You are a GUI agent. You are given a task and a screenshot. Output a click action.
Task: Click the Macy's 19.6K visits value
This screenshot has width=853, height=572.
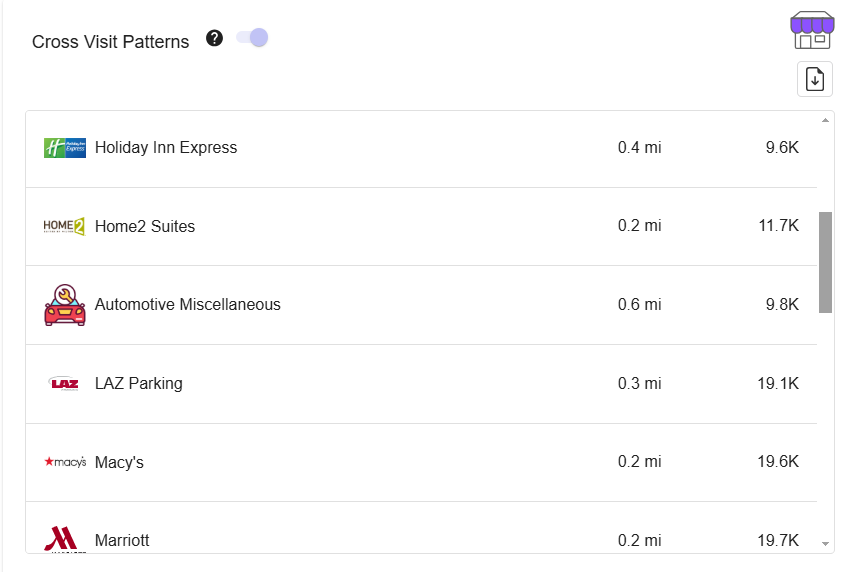click(778, 462)
